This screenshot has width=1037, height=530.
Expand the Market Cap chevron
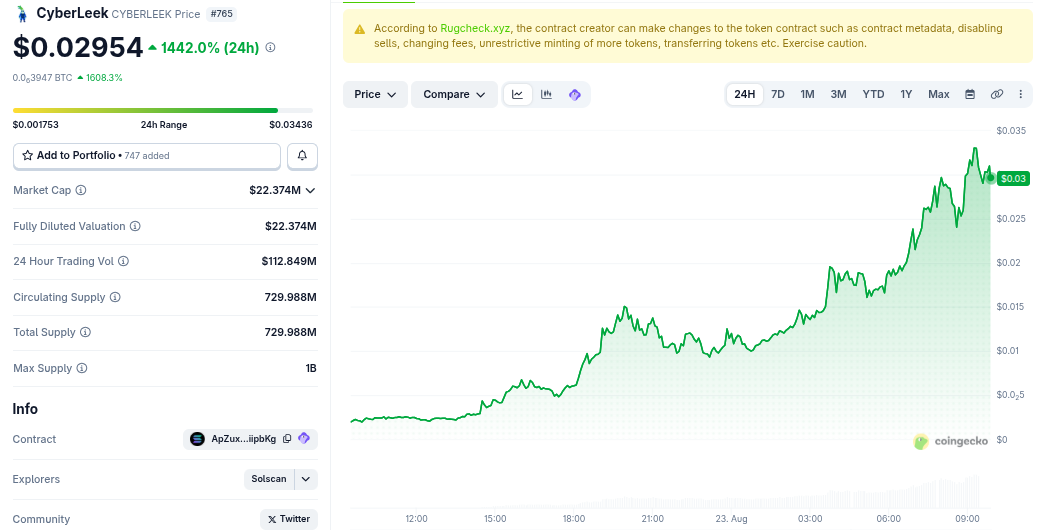tap(310, 191)
